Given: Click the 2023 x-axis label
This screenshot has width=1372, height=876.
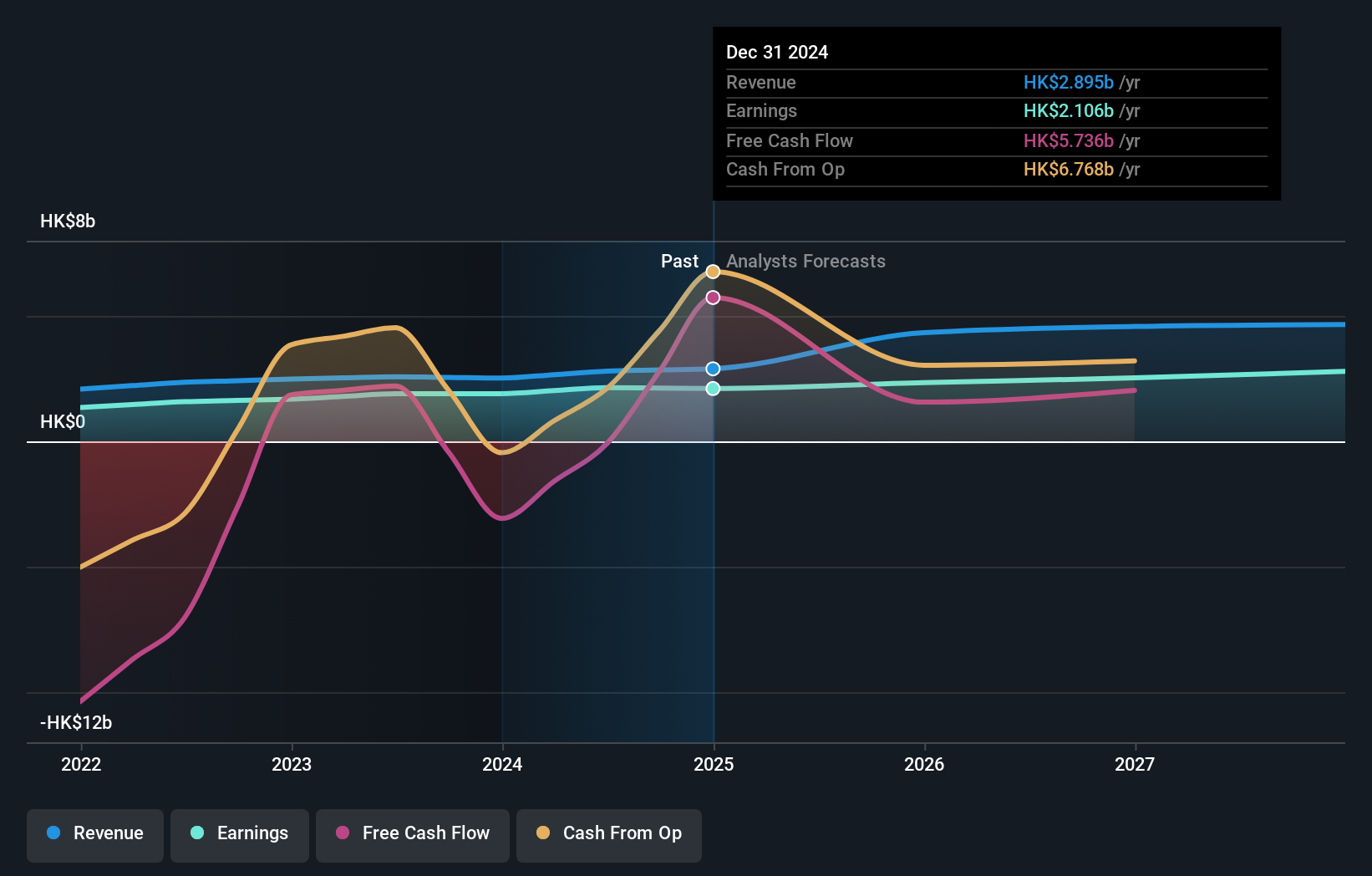Looking at the screenshot, I should [292, 764].
